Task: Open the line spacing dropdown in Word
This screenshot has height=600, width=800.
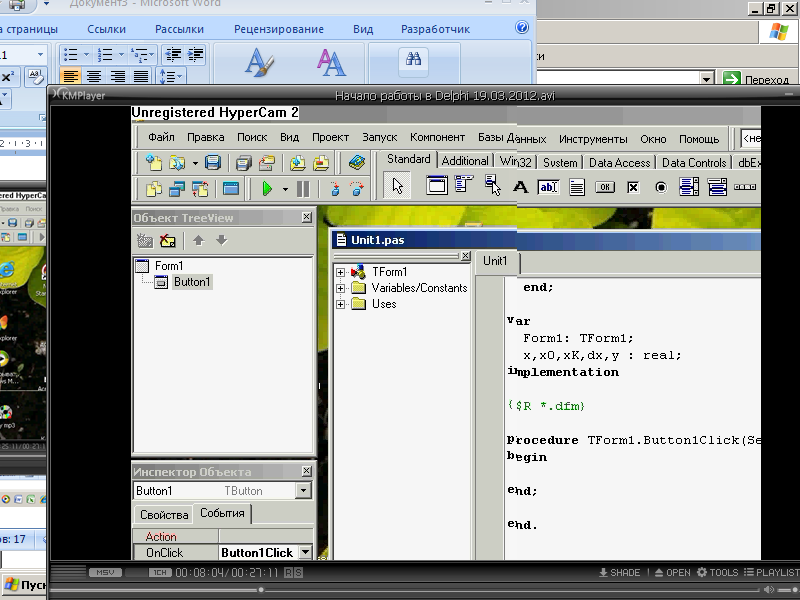Action: pos(179,77)
